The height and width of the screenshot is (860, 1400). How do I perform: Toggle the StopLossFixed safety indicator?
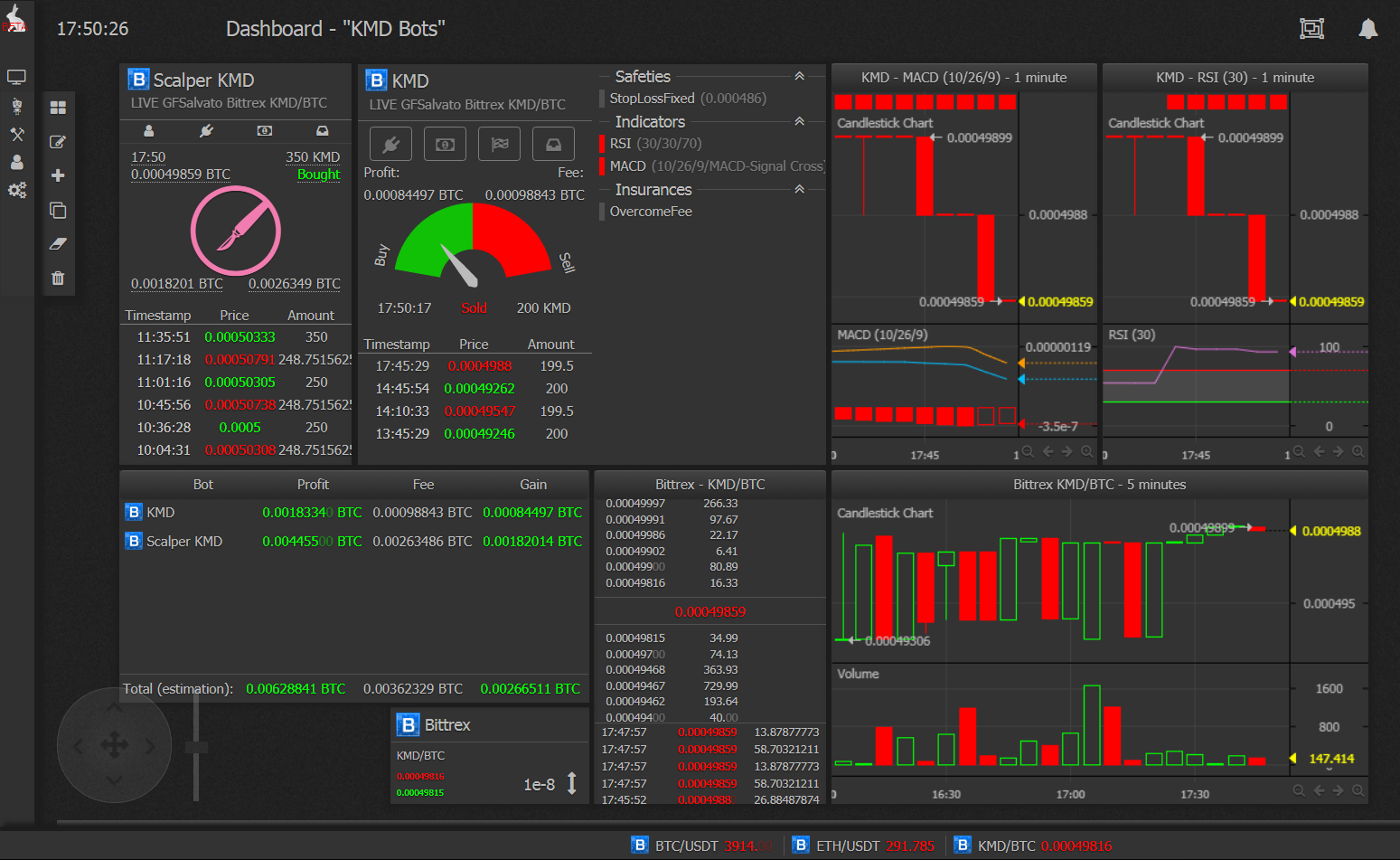pyautogui.click(x=602, y=99)
